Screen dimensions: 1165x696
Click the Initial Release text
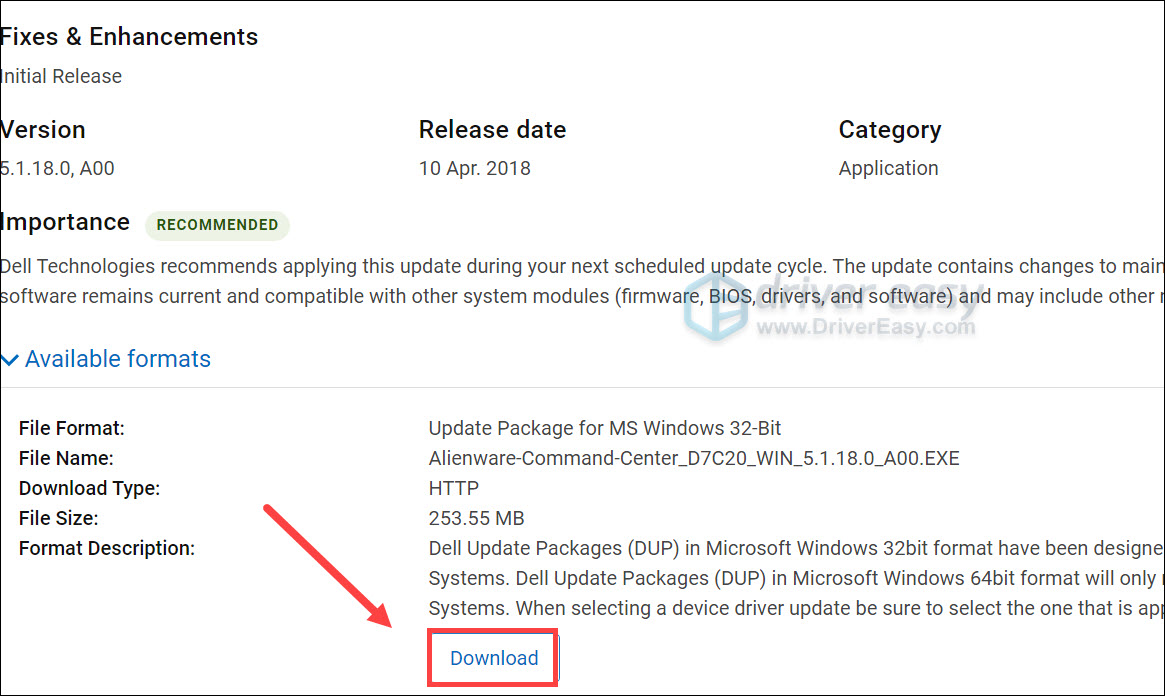coord(61,76)
